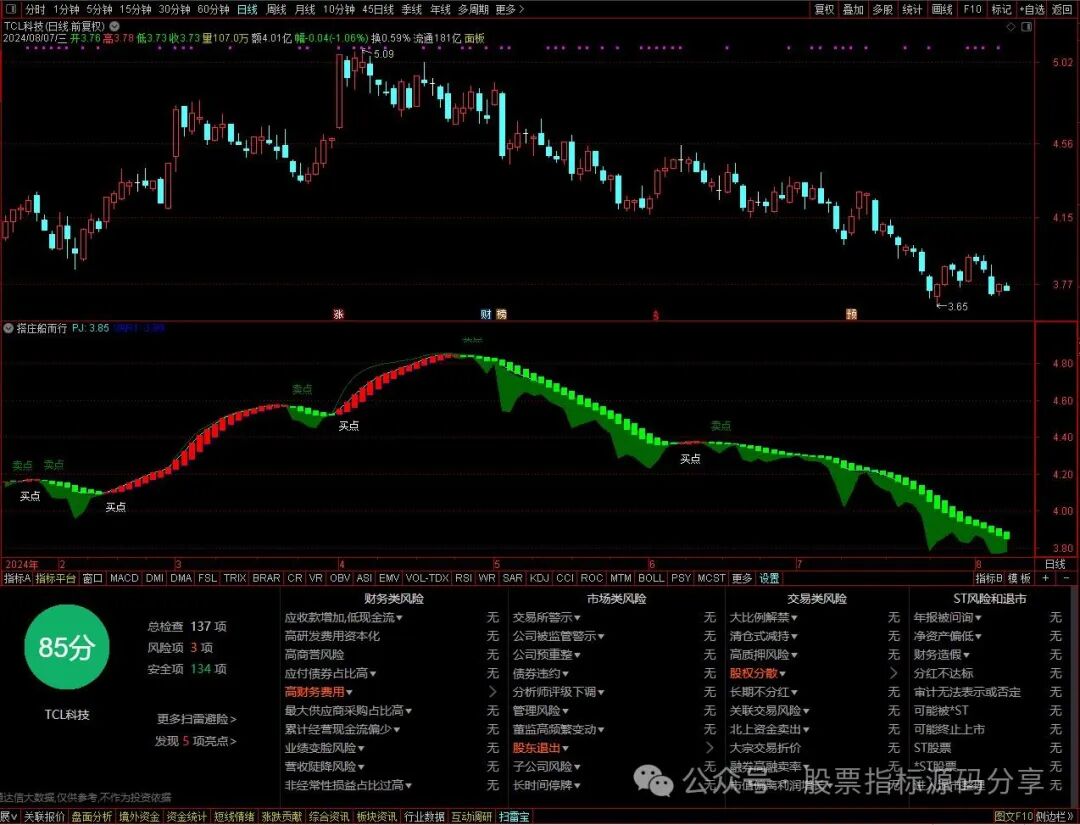The width and height of the screenshot is (1080, 825).
Task: Expand the 股东退出 risk details arrow
Action: [x=709, y=747]
